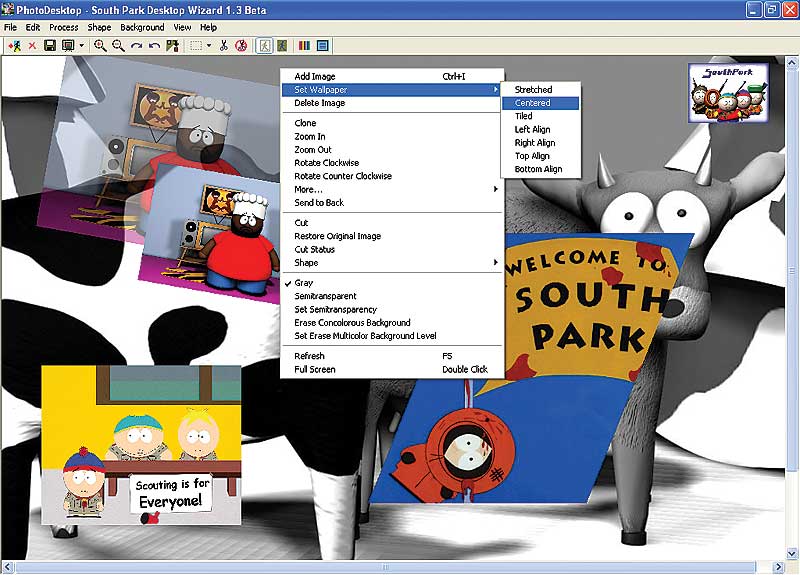This screenshot has height=575, width=800.
Task: Choose Restore Original Image
Action: [x=392, y=236]
